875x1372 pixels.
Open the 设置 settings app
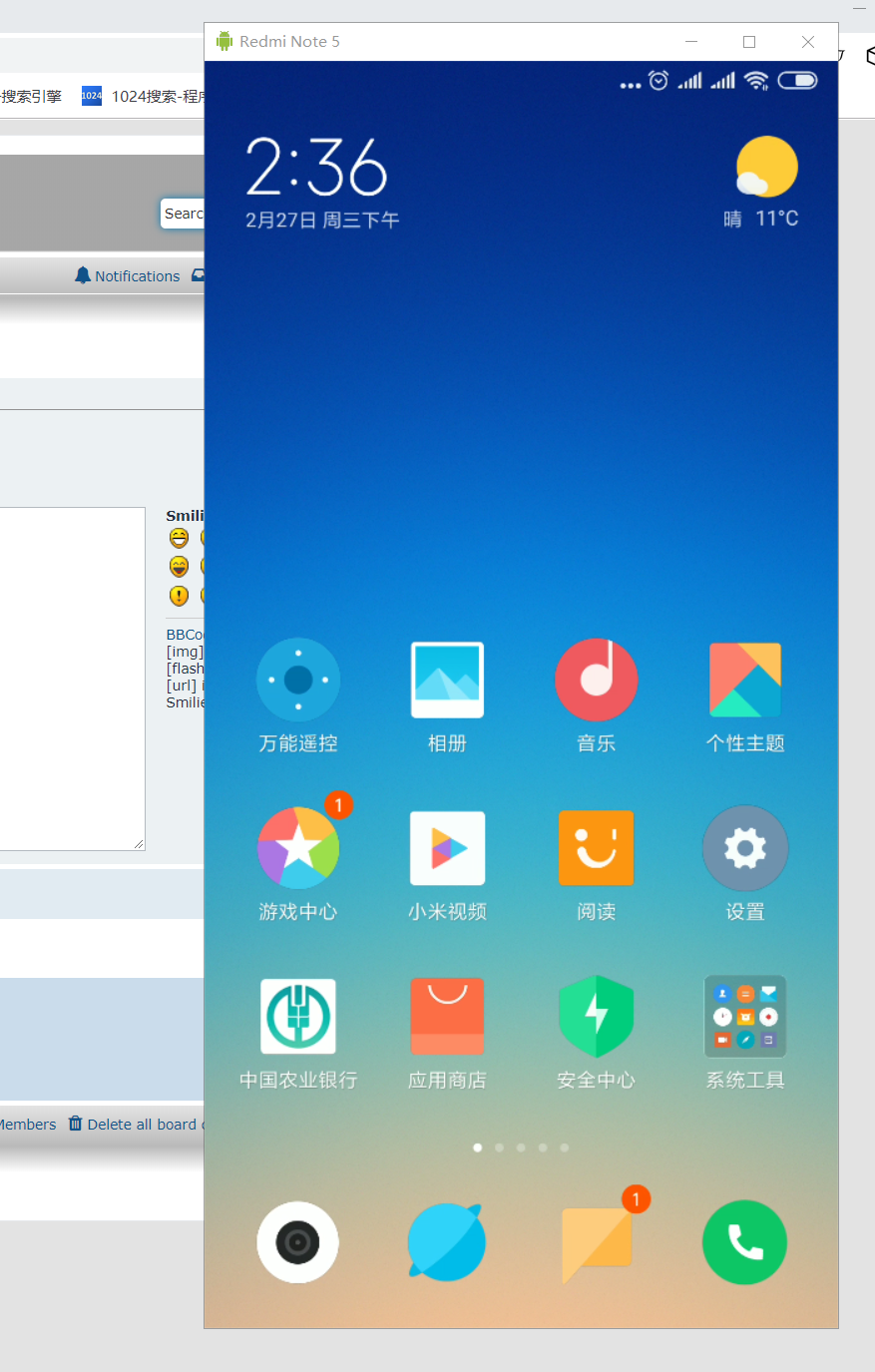[745, 848]
